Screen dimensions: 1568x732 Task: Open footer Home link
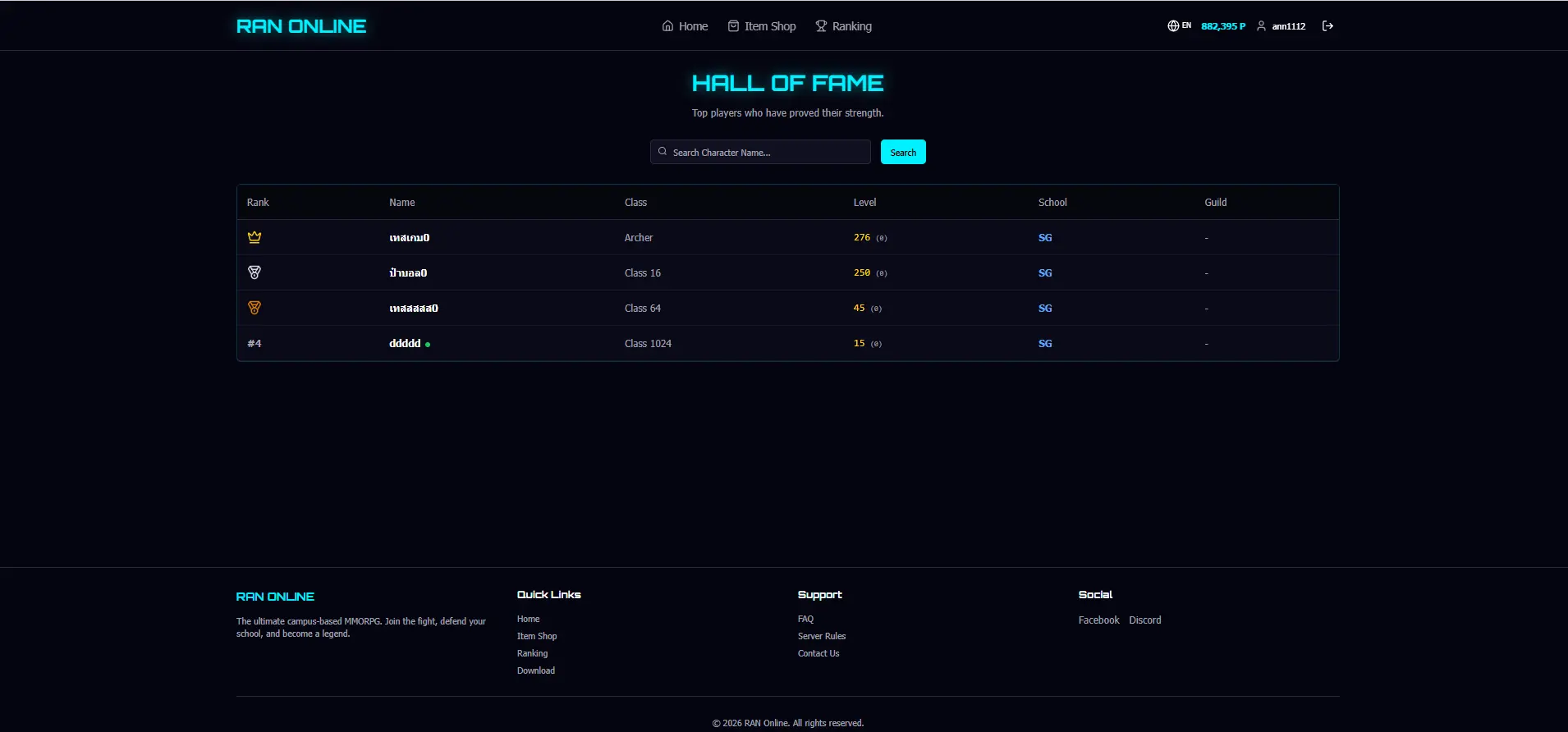tap(529, 619)
